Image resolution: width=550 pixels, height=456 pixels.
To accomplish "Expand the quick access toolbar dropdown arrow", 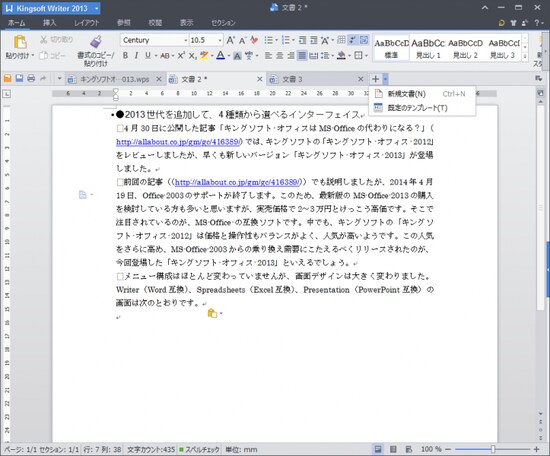I will pyautogui.click(x=59, y=79).
